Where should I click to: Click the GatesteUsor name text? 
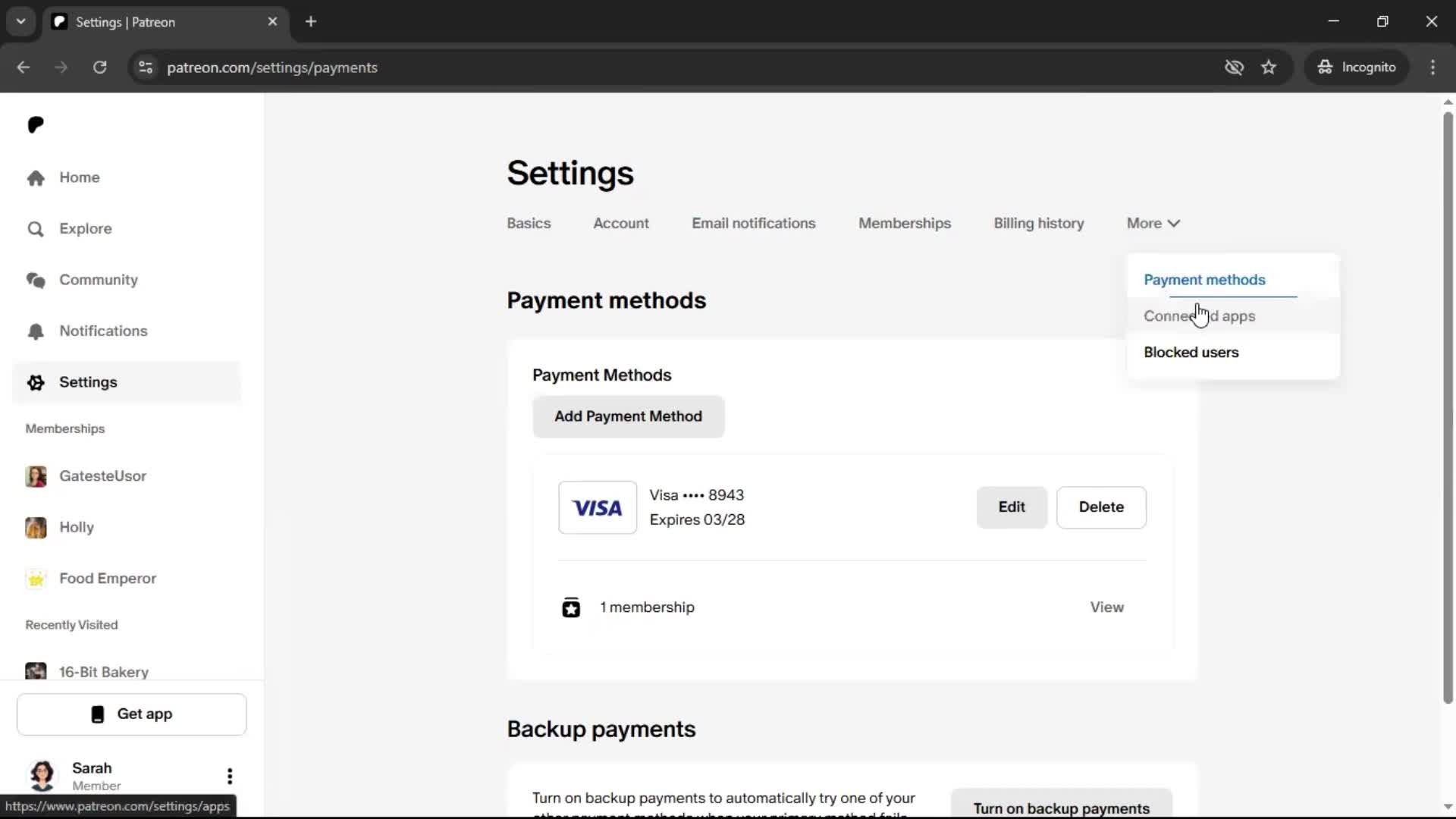[x=102, y=476]
